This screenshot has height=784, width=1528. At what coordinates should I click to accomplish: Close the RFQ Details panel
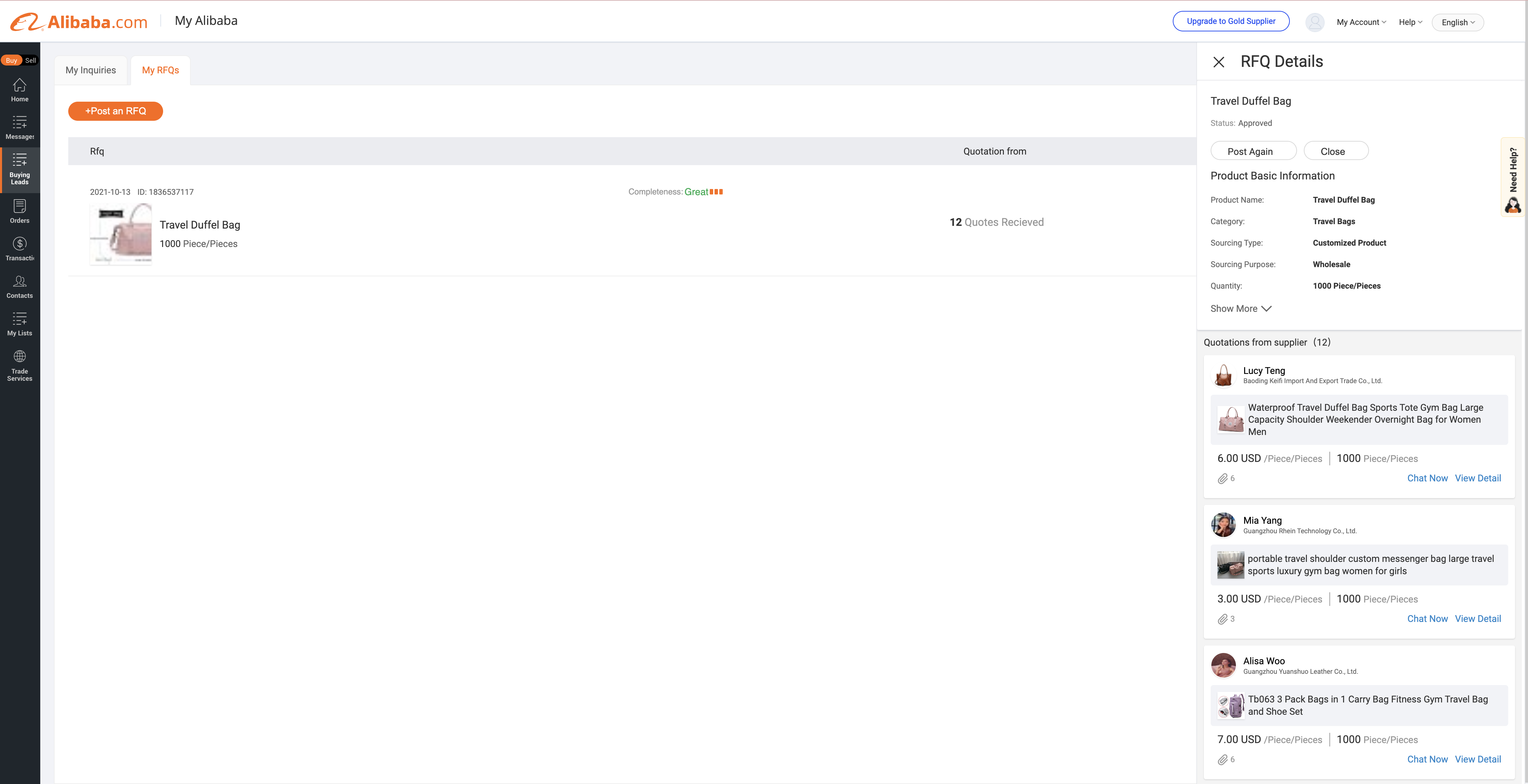coord(1219,62)
